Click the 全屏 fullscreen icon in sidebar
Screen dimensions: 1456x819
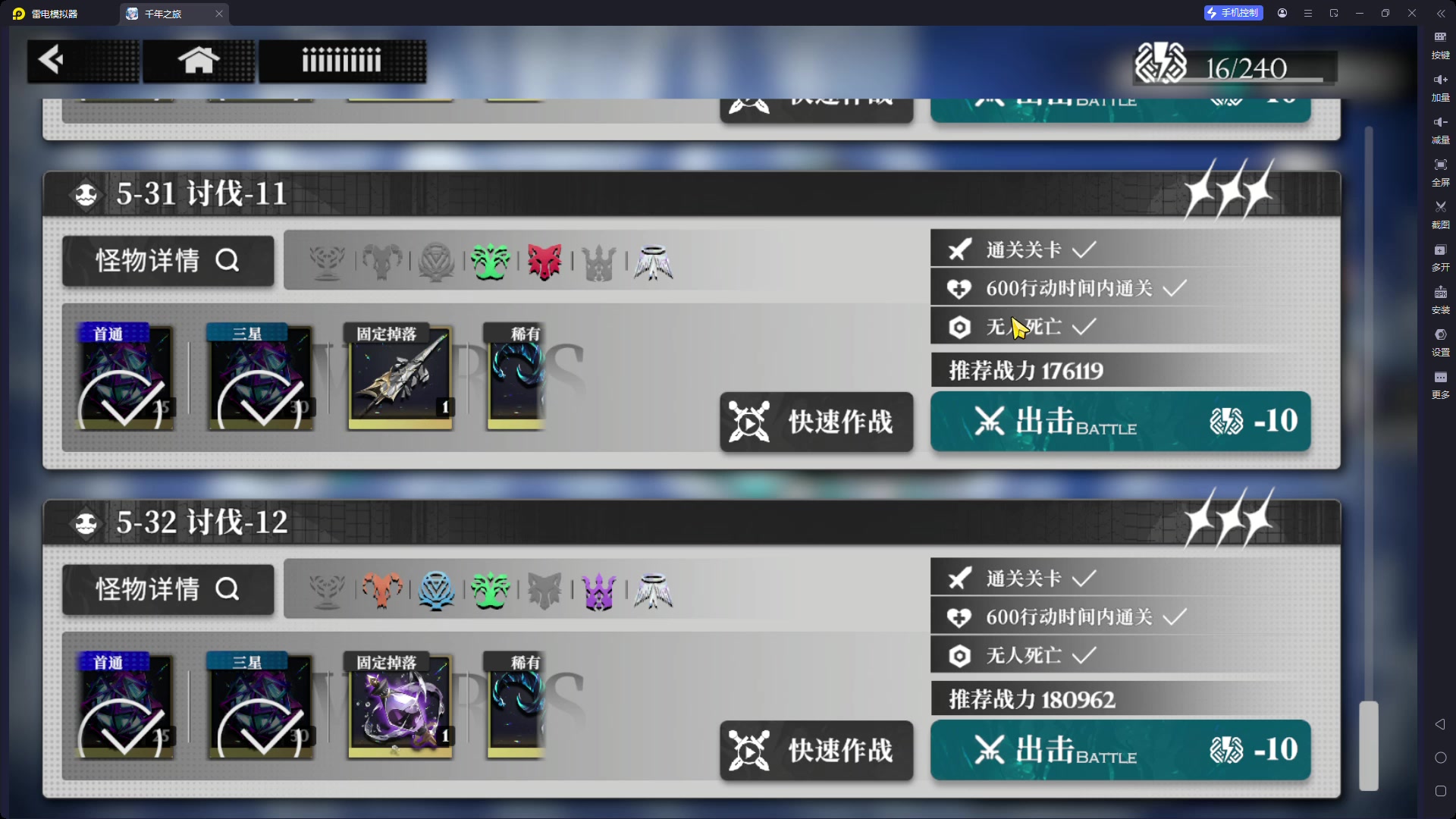click(1440, 172)
